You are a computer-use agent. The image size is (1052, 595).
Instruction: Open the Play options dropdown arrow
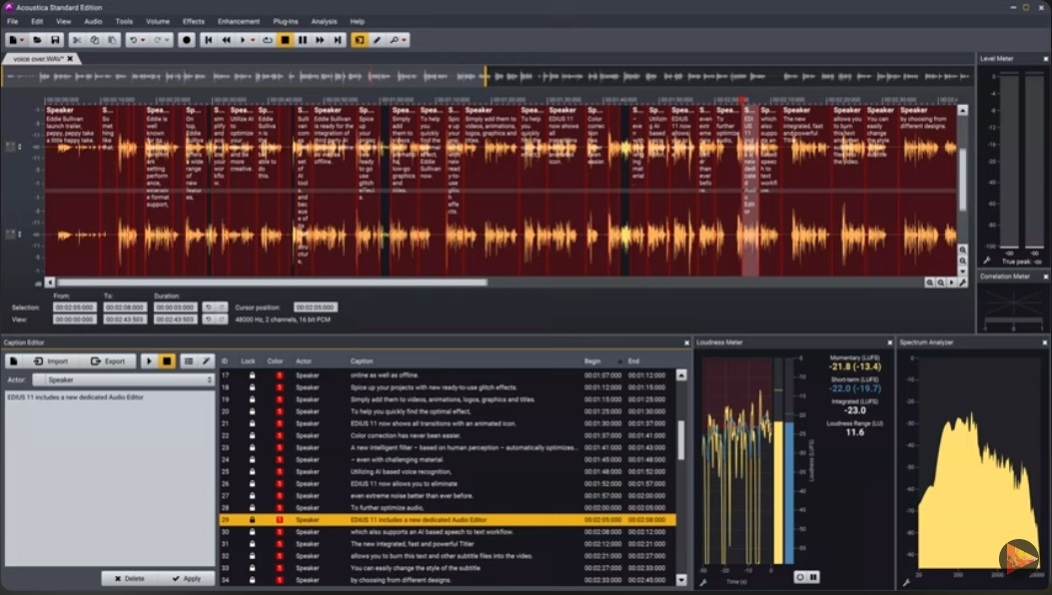tap(253, 40)
